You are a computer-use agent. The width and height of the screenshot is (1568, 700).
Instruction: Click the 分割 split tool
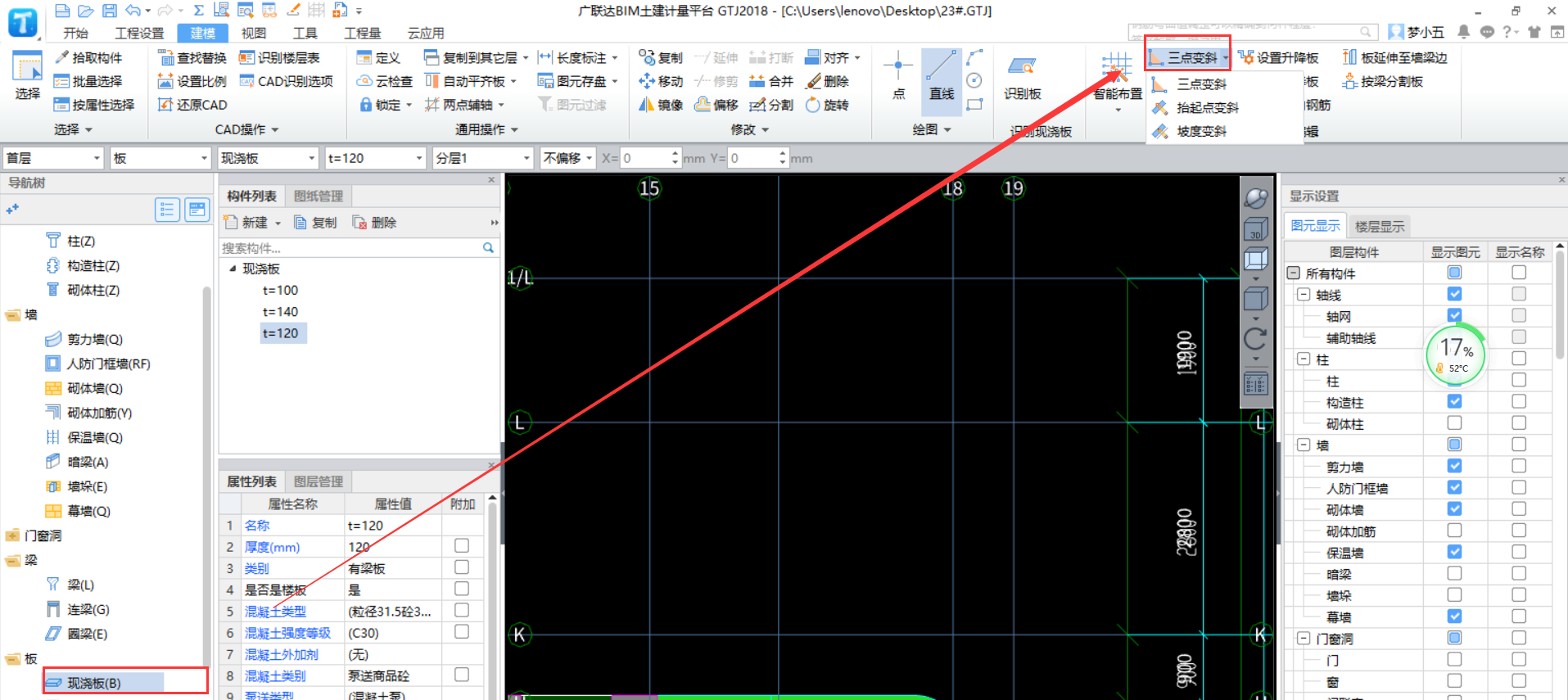click(771, 105)
